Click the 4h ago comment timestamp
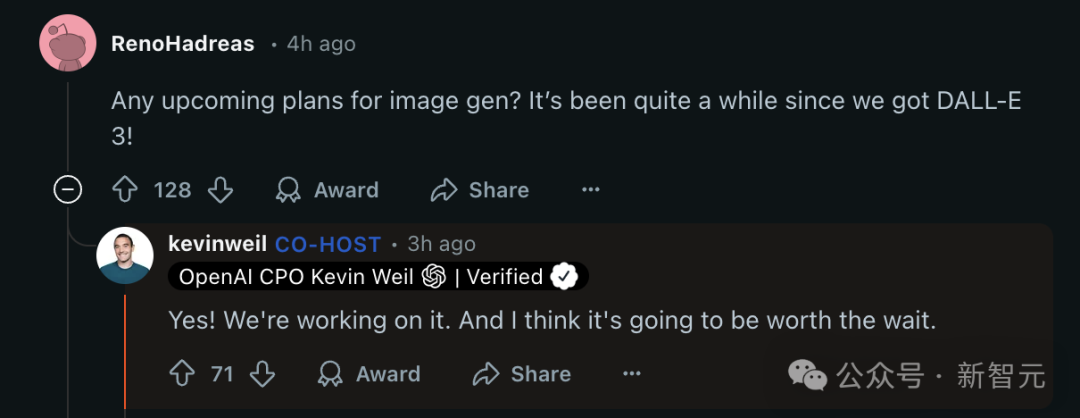 coord(321,45)
